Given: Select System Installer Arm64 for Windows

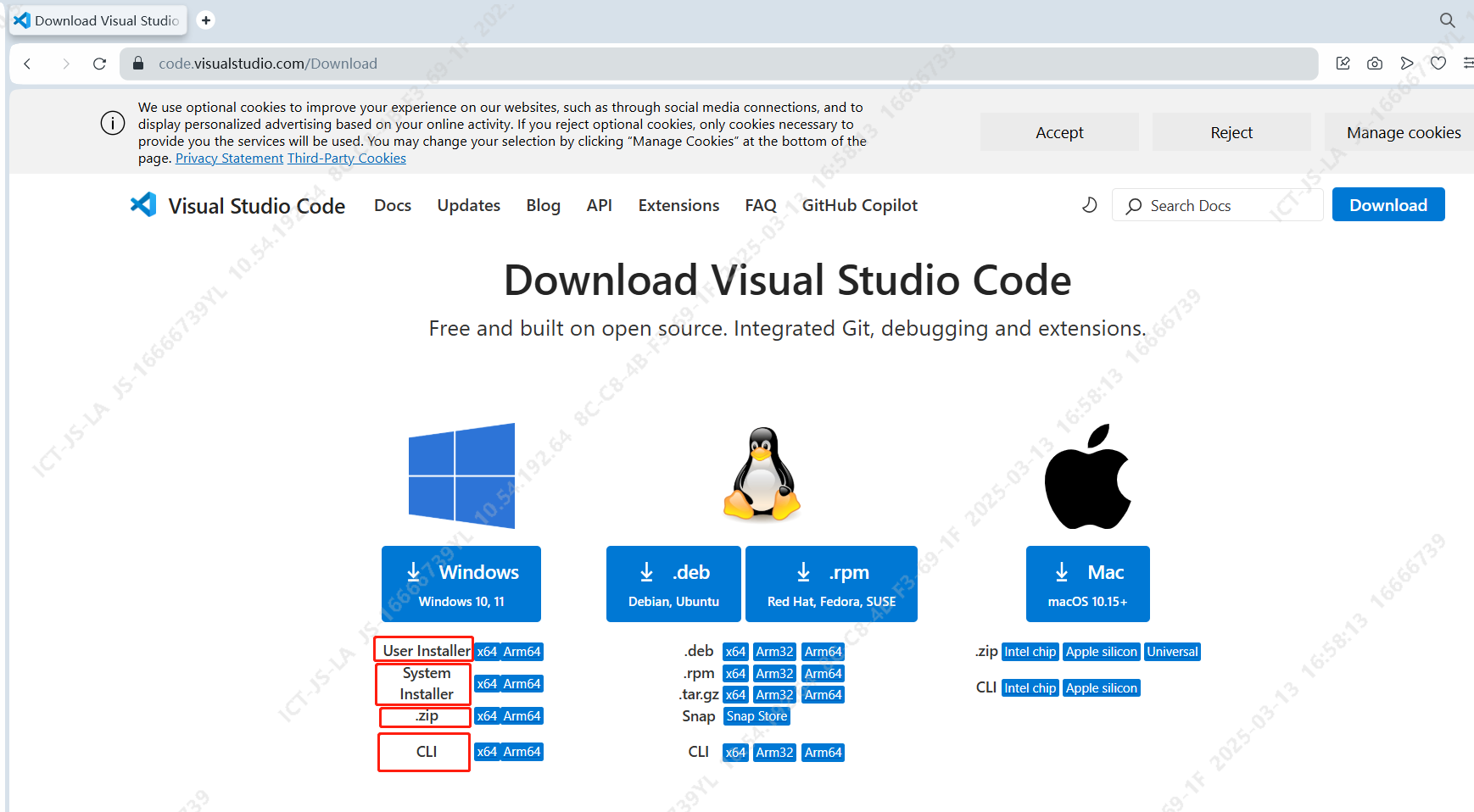Looking at the screenshot, I should 522,684.
